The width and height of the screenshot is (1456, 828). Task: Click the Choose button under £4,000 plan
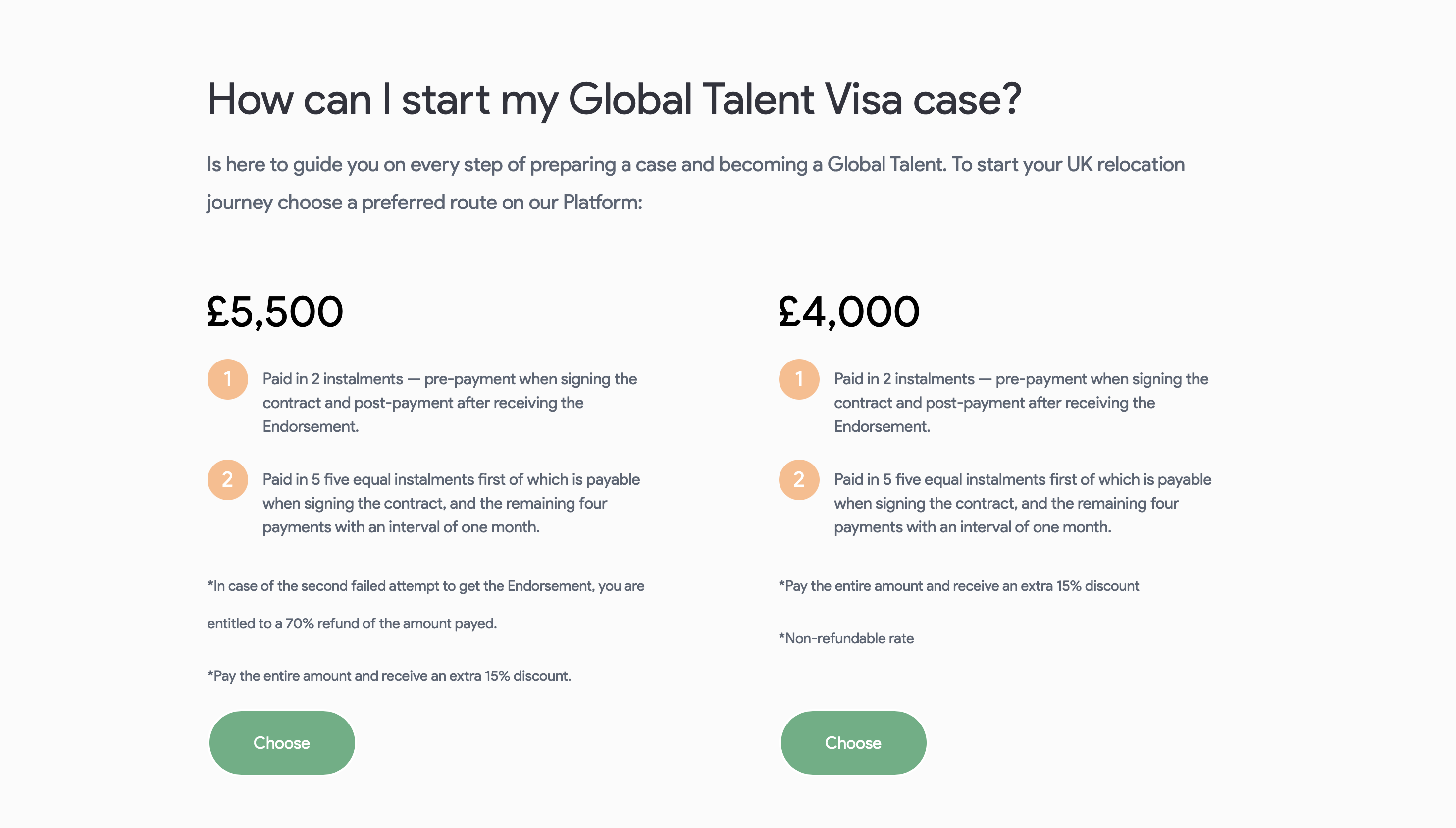click(853, 743)
